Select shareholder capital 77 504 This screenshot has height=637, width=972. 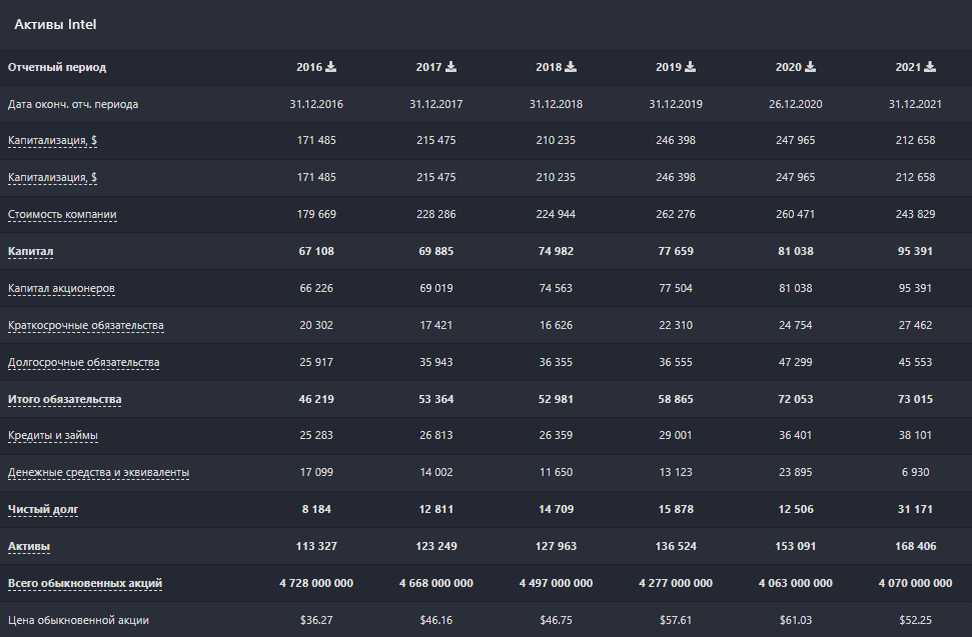[x=676, y=288]
